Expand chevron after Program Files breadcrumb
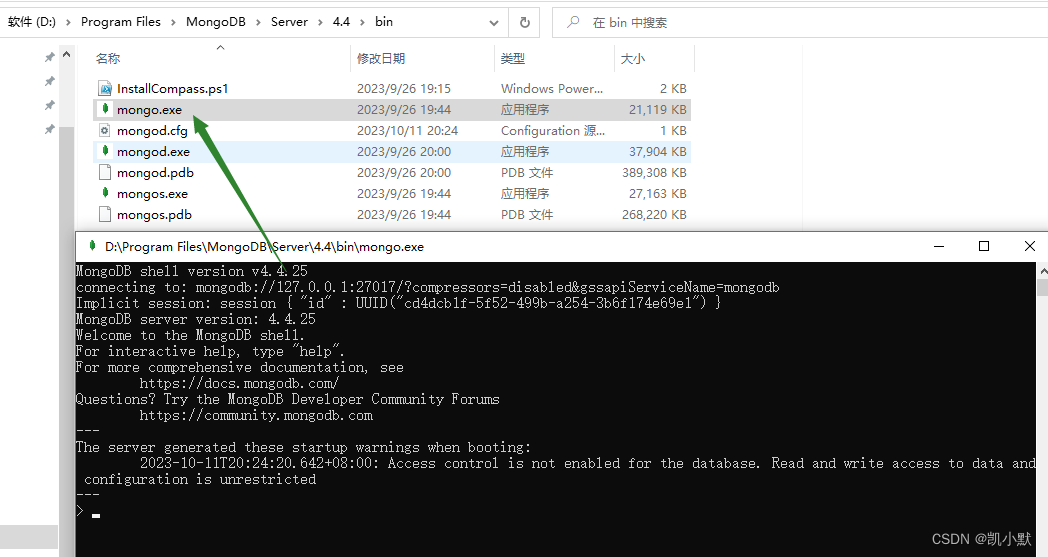Viewport: 1048px width, 557px height. coord(173,22)
